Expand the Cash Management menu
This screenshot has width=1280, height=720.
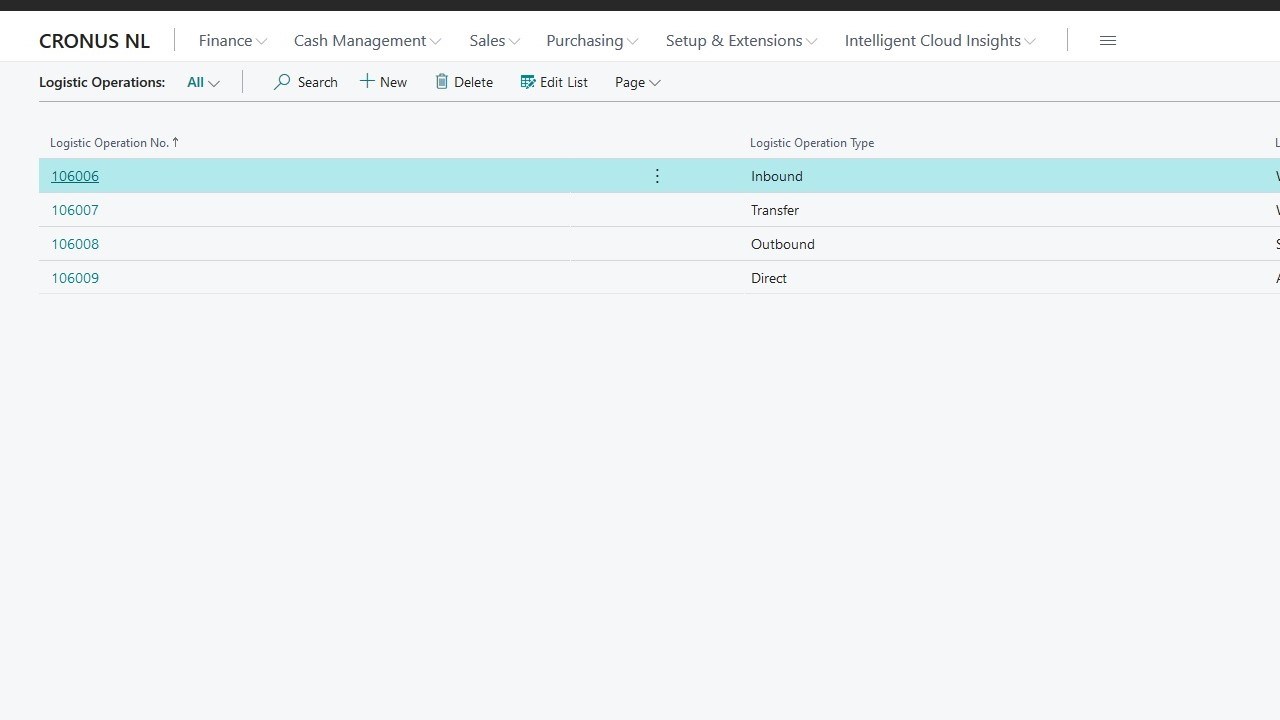(367, 40)
